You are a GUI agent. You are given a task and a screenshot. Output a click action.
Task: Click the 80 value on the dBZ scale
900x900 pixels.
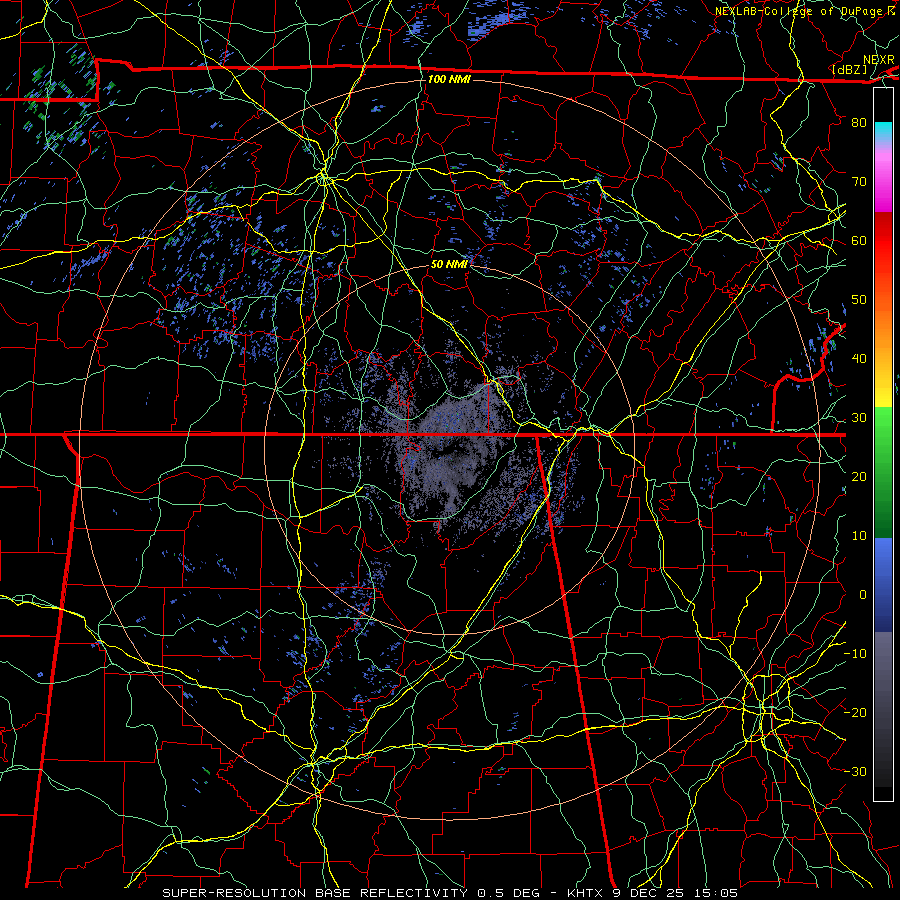click(859, 122)
